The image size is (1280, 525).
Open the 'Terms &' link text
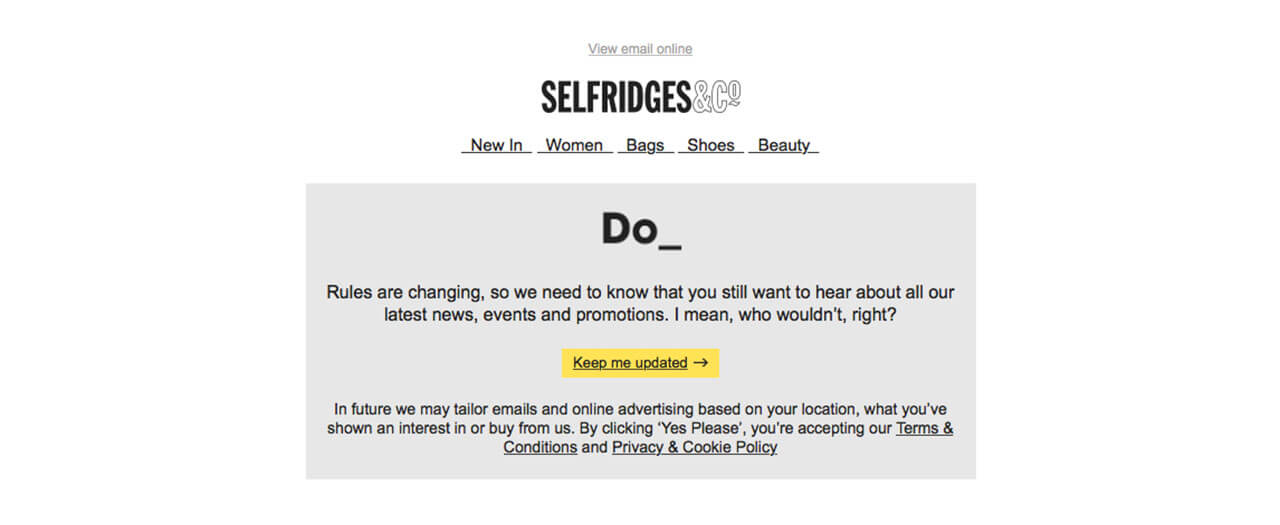pyautogui.click(x=924, y=428)
